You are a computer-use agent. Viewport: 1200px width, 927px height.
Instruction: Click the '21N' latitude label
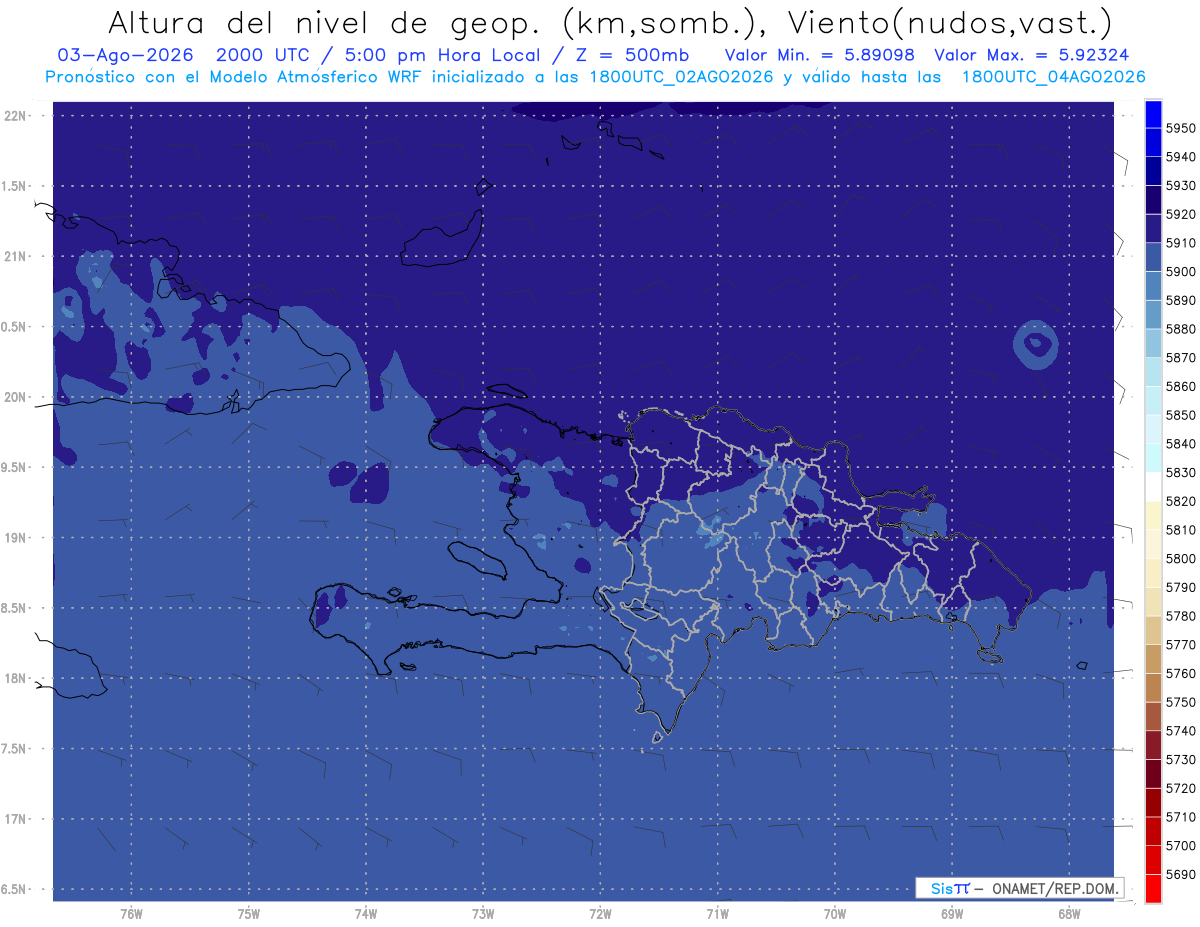14,256
